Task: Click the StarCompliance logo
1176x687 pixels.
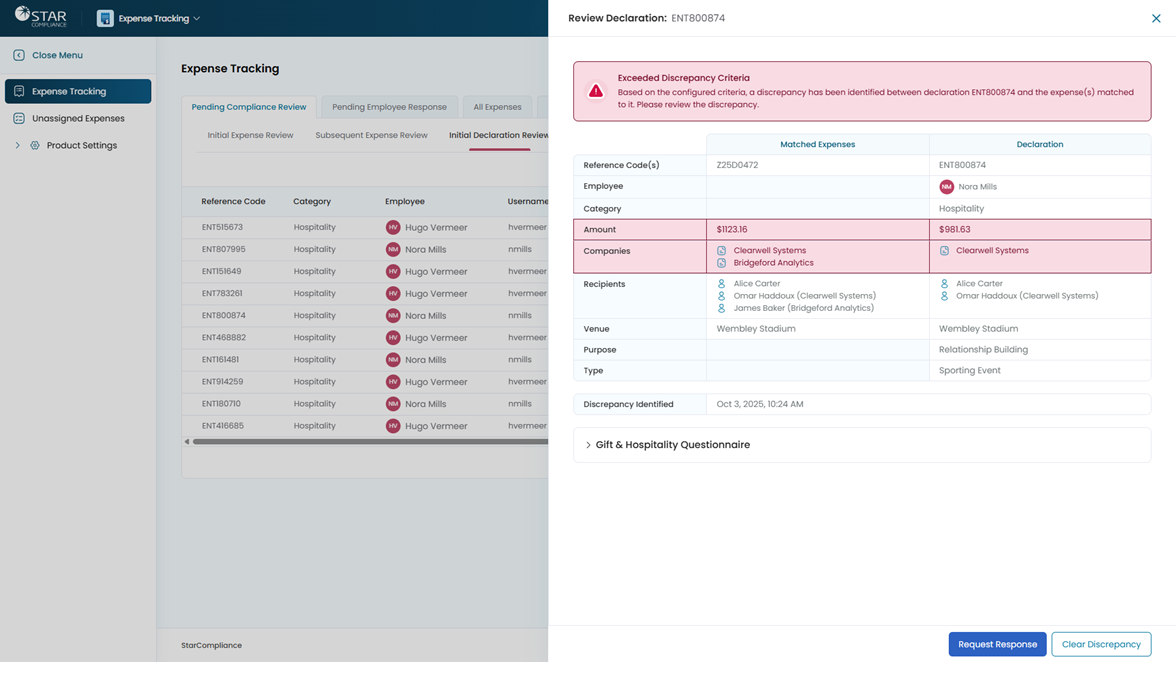Action: coord(41,17)
